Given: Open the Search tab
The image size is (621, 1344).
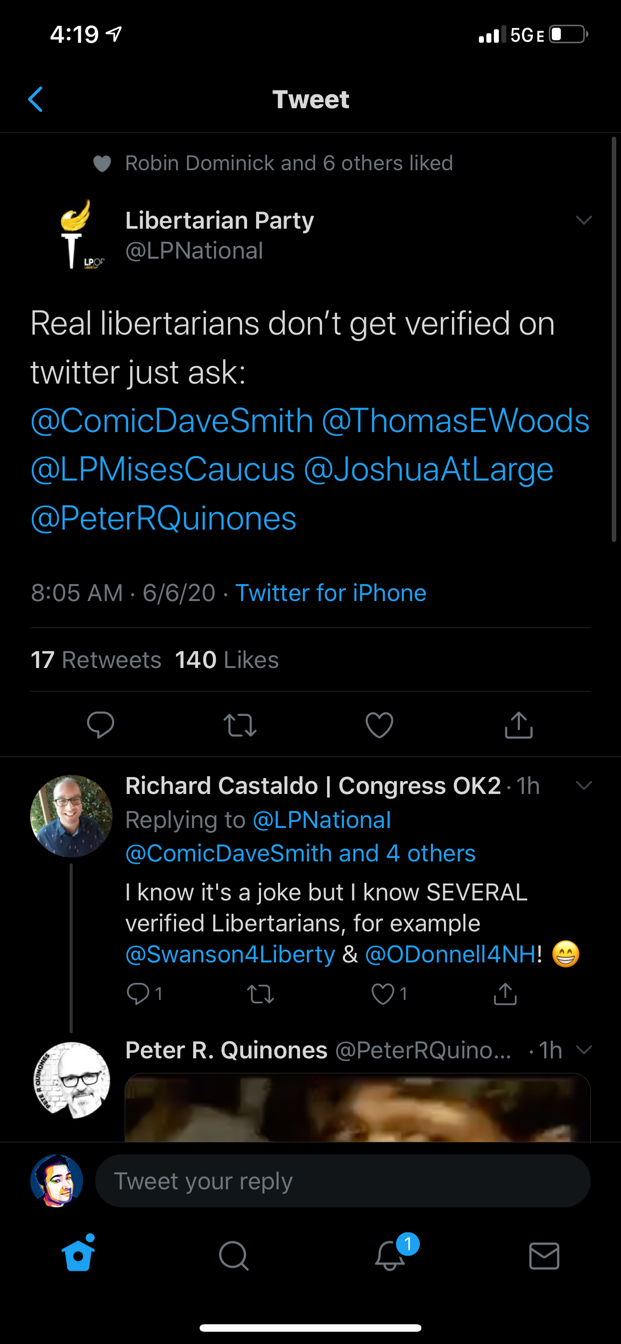Looking at the screenshot, I should [x=233, y=1255].
